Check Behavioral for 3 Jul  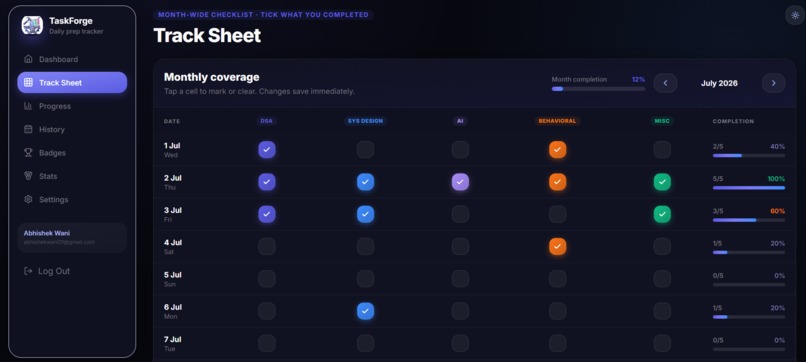click(558, 214)
